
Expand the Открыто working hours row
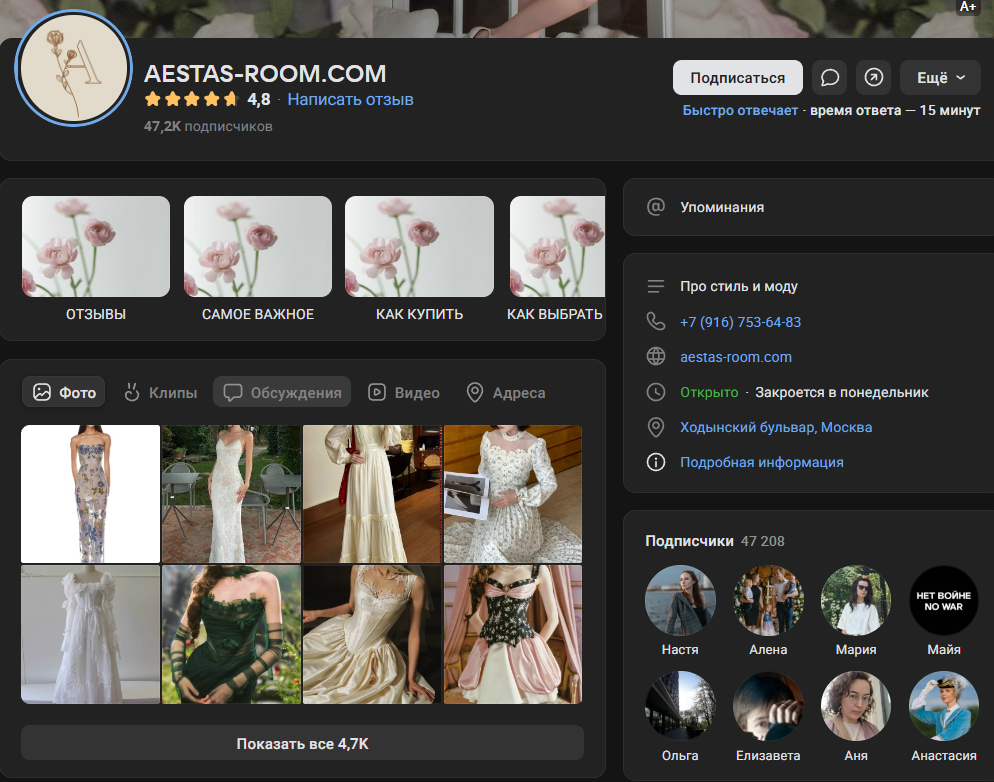coord(709,392)
